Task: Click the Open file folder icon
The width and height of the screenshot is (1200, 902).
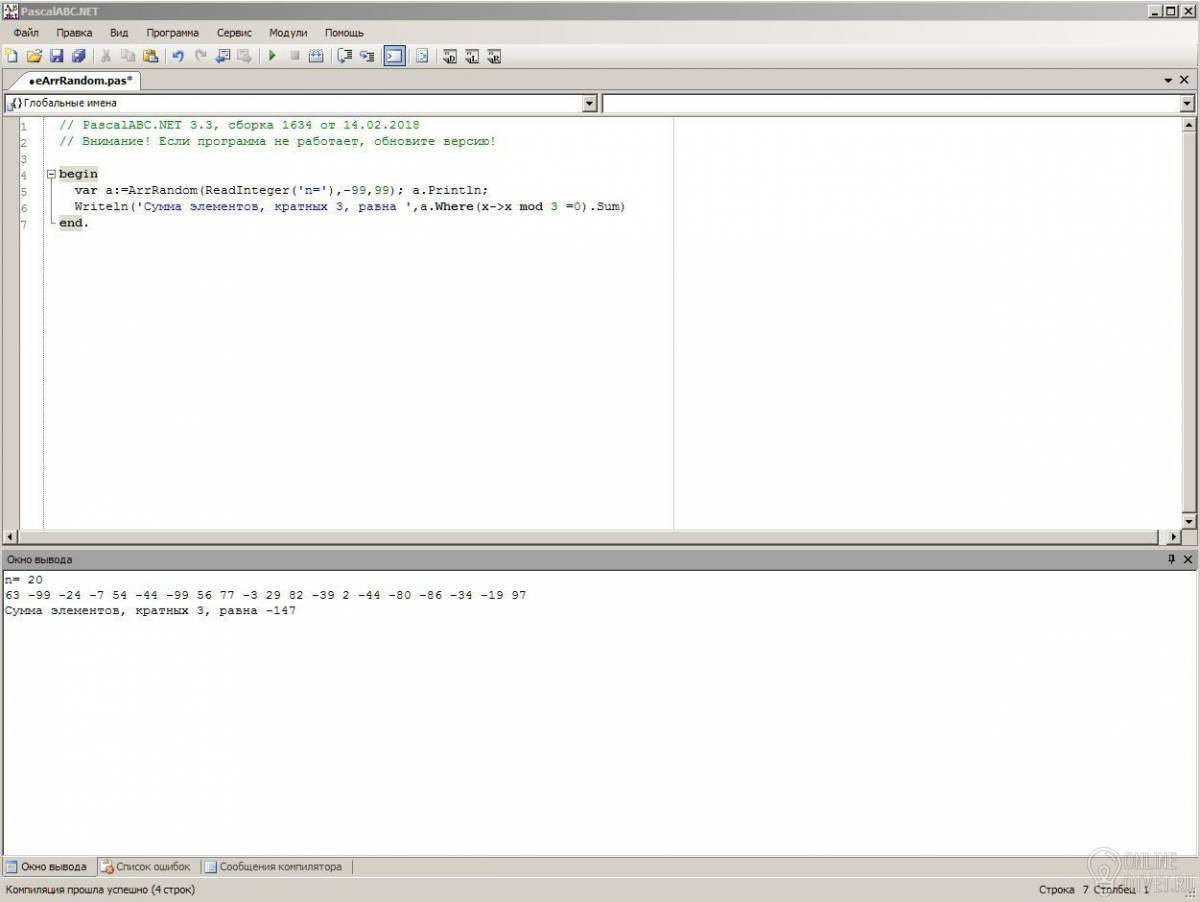Action: coord(34,56)
